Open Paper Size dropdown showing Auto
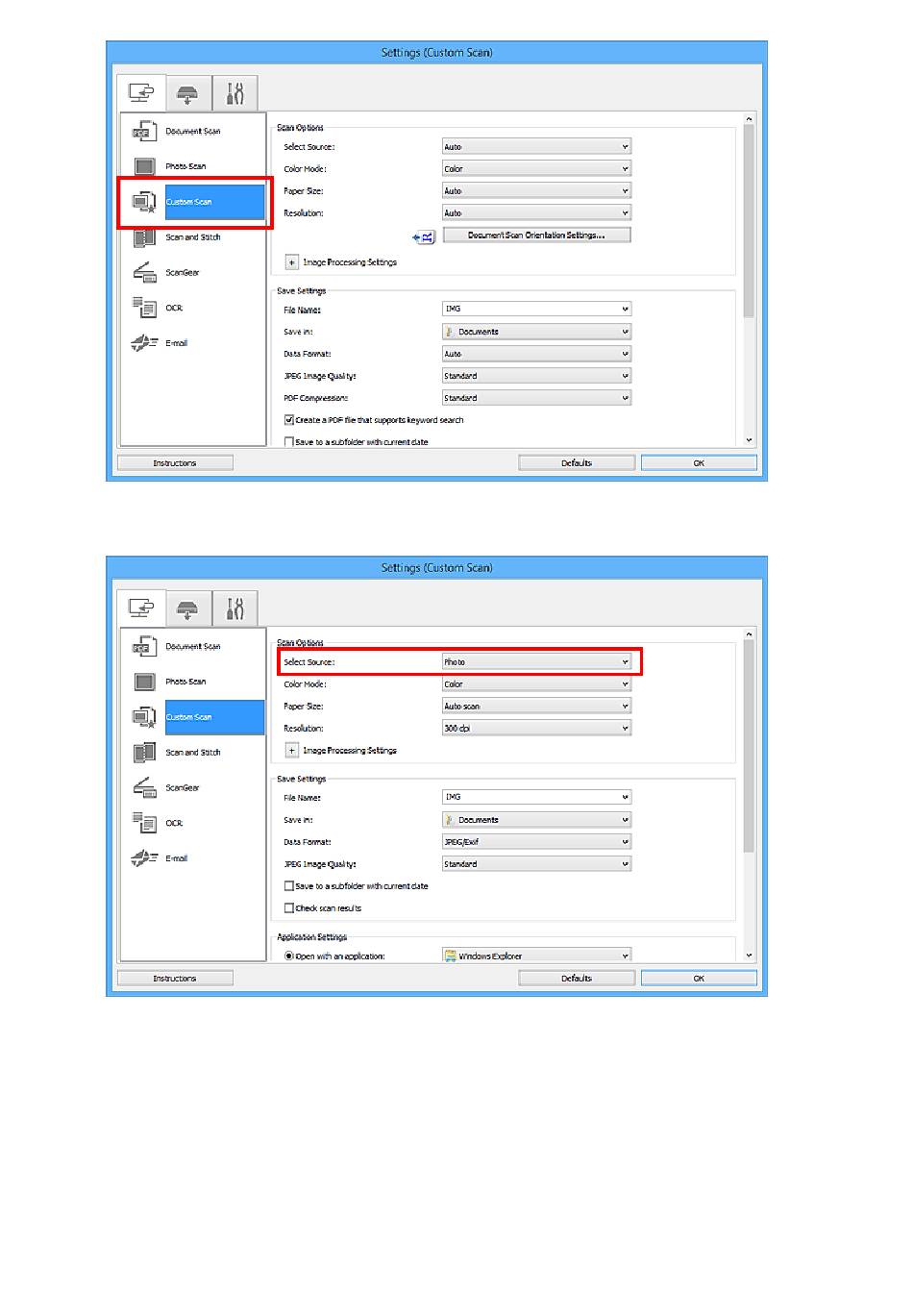The height and width of the screenshot is (1316, 913). tap(536, 191)
